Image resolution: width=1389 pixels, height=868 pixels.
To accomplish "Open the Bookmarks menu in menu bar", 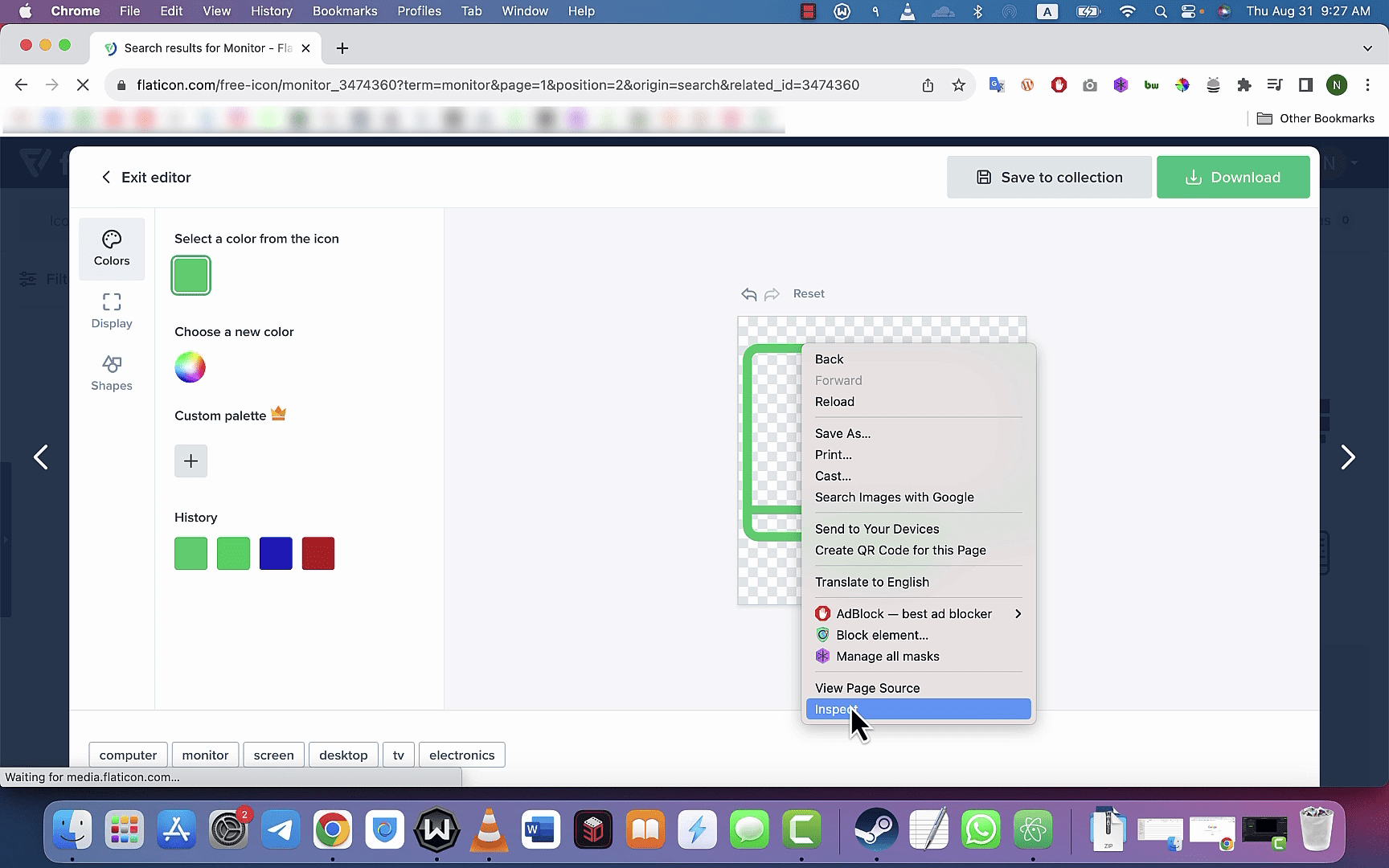I will coord(345,11).
